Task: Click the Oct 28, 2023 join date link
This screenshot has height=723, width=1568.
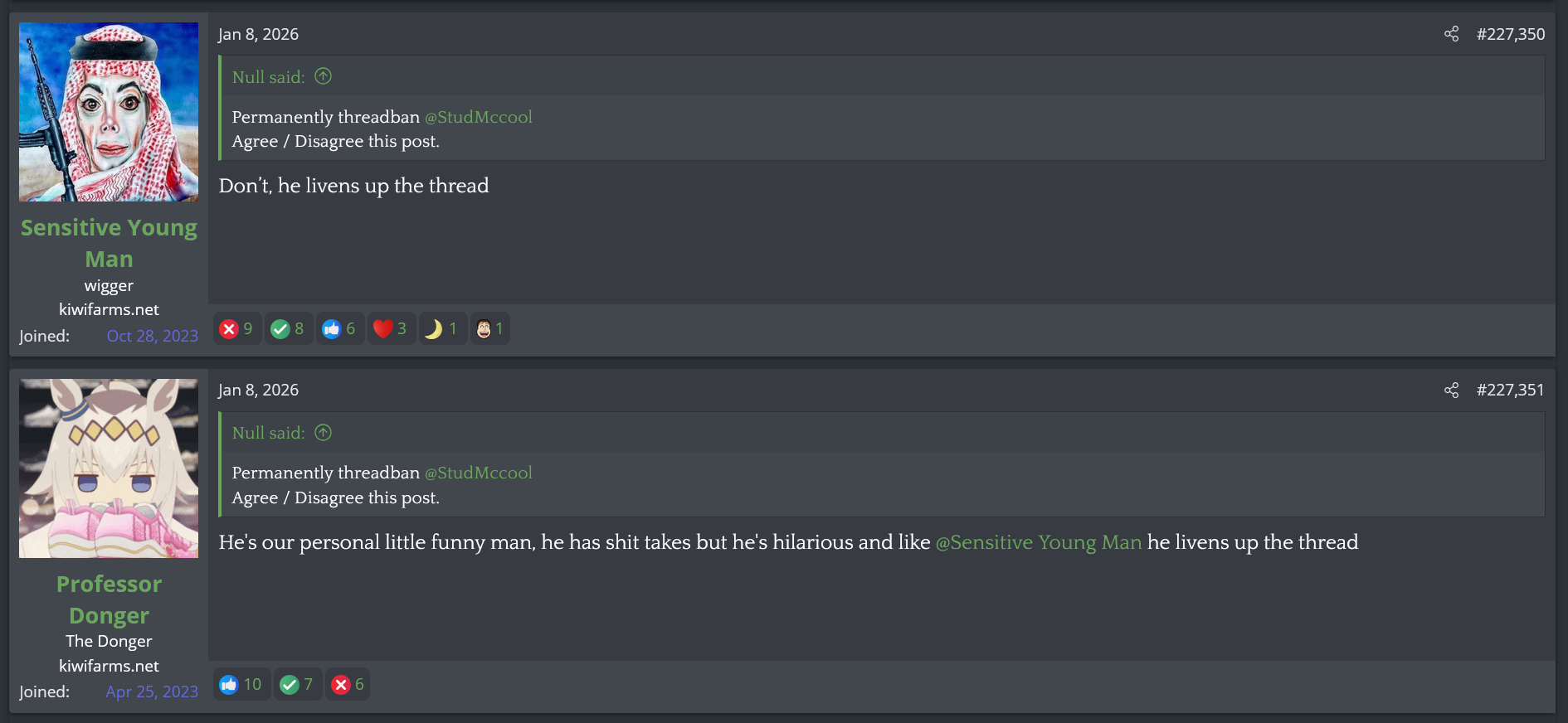Action: coord(153,336)
